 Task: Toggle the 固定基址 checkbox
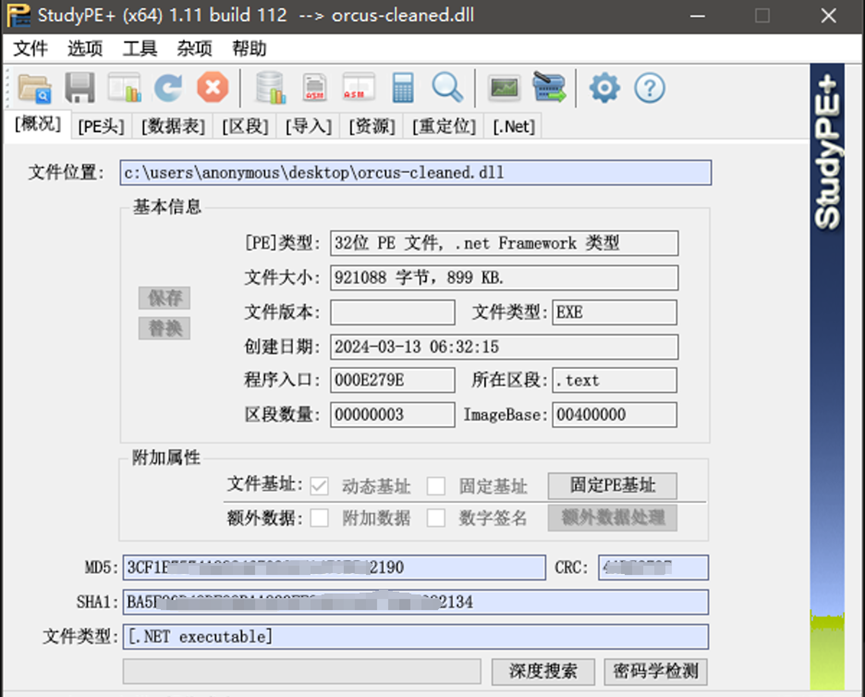(x=436, y=486)
